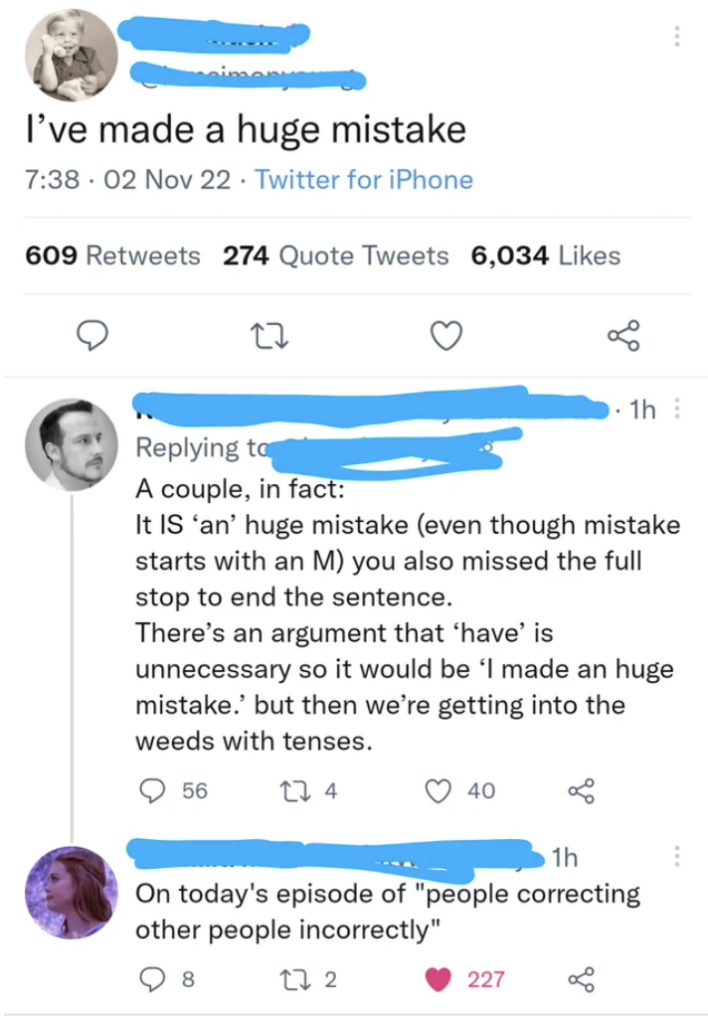Share the "people correcting other people incorrectly" reply
The image size is (708, 1016).
(581, 980)
